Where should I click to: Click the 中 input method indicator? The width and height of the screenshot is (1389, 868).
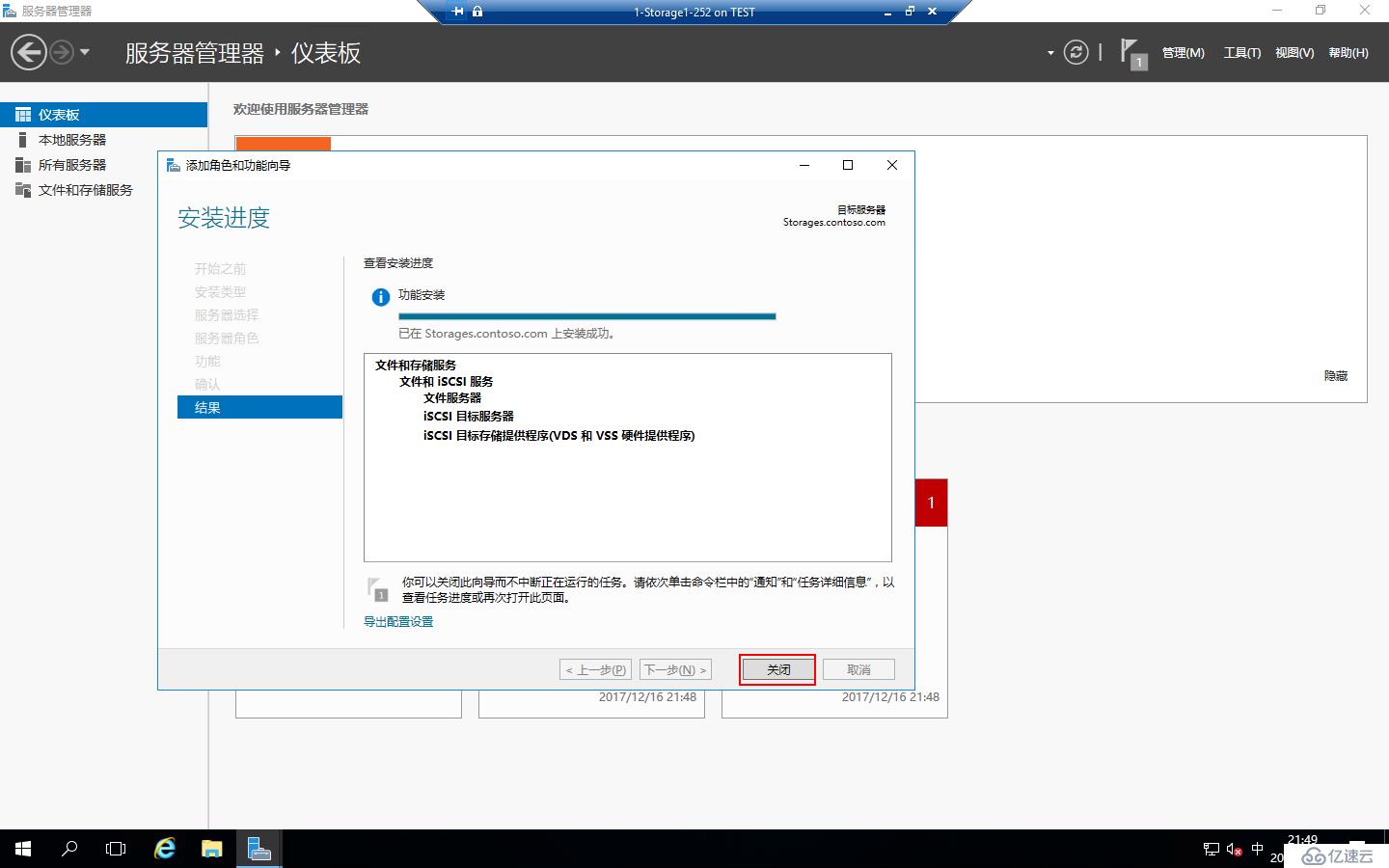(1257, 850)
